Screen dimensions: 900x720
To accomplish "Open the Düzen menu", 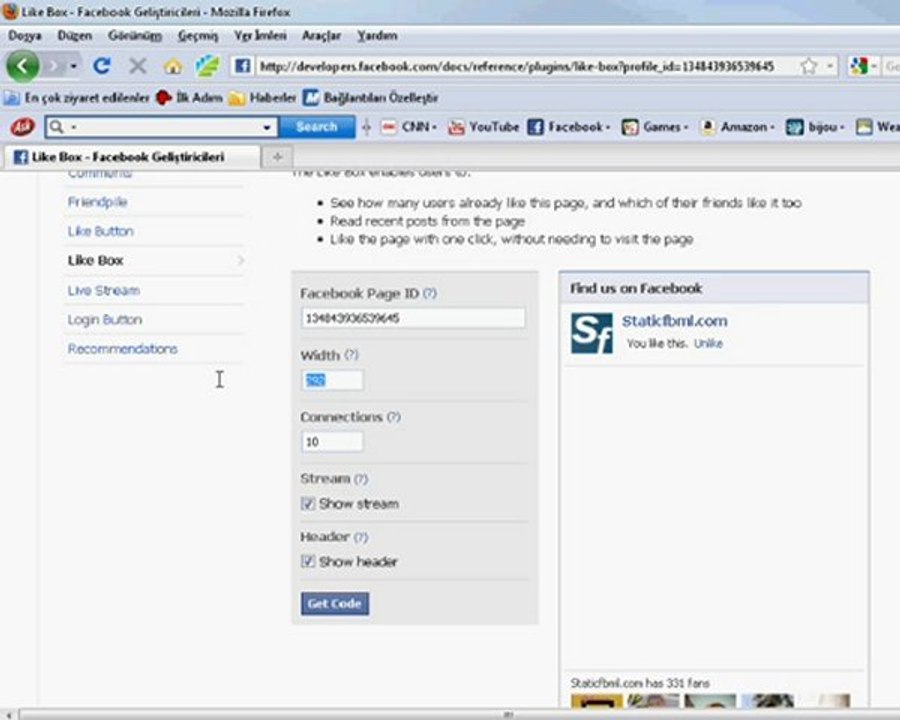I will point(75,36).
